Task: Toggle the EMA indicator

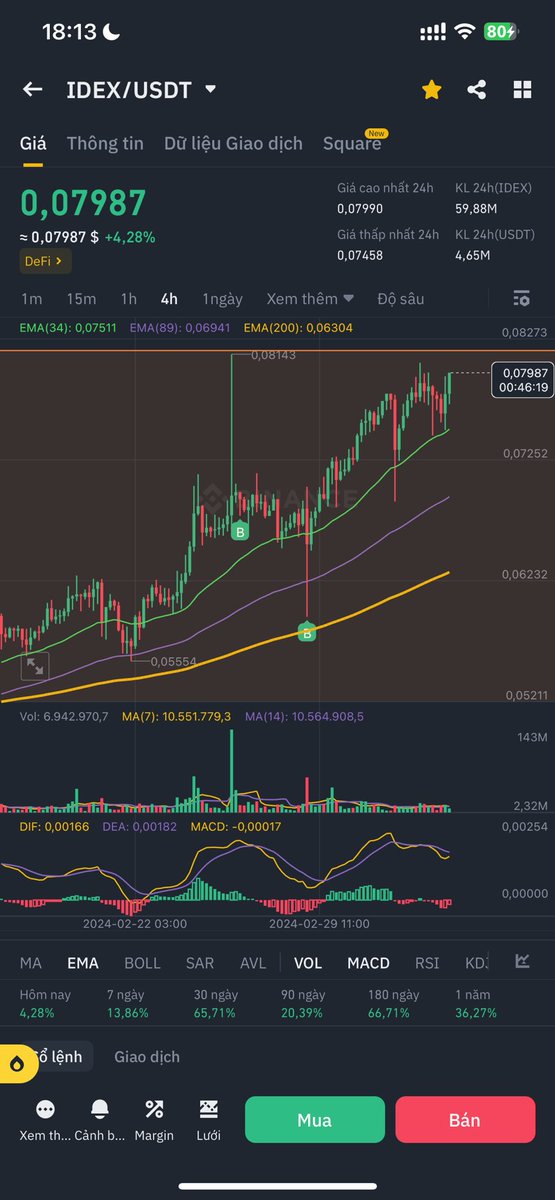Action: coord(83,963)
